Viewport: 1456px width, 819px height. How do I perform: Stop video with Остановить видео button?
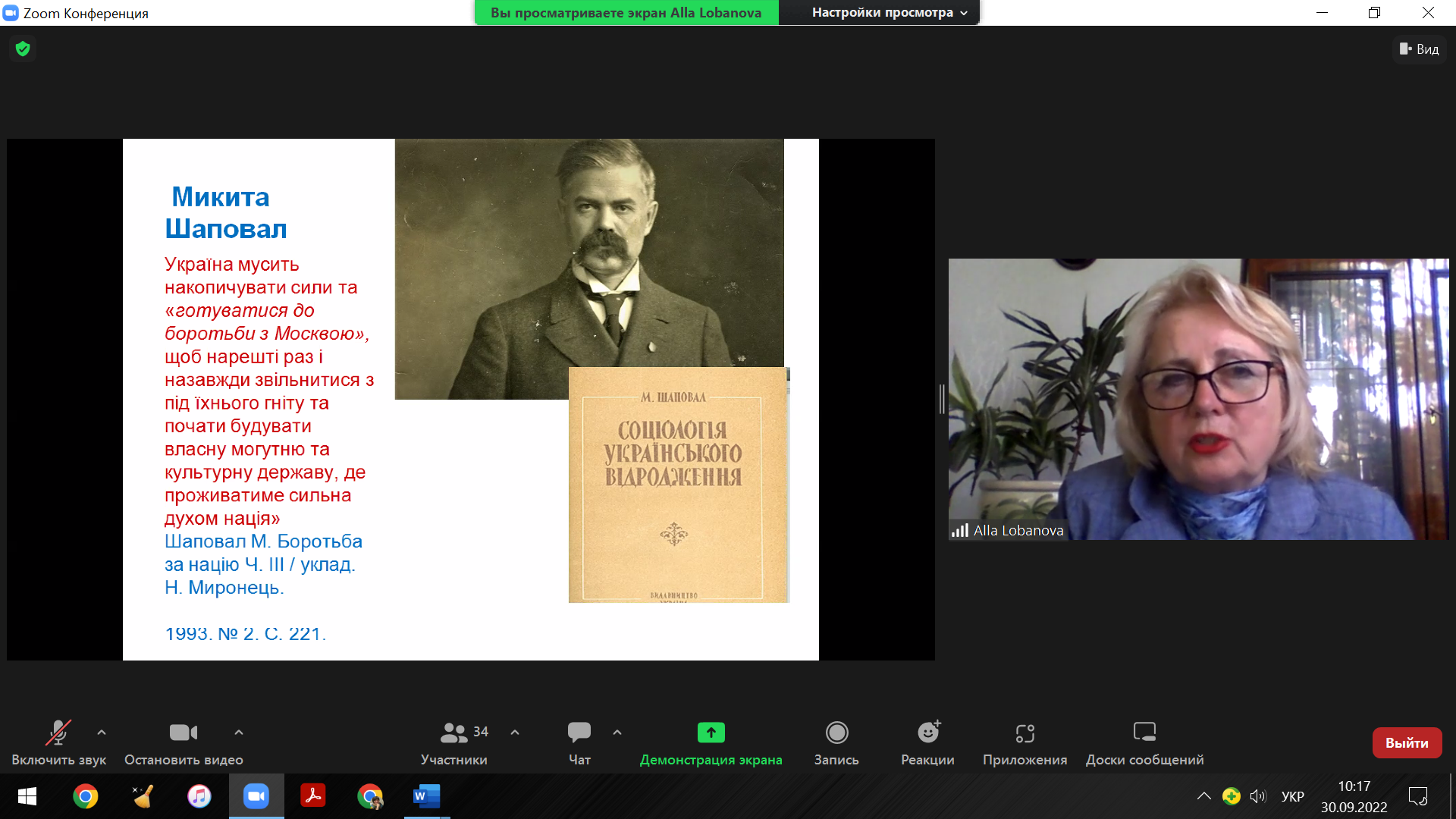tap(184, 742)
